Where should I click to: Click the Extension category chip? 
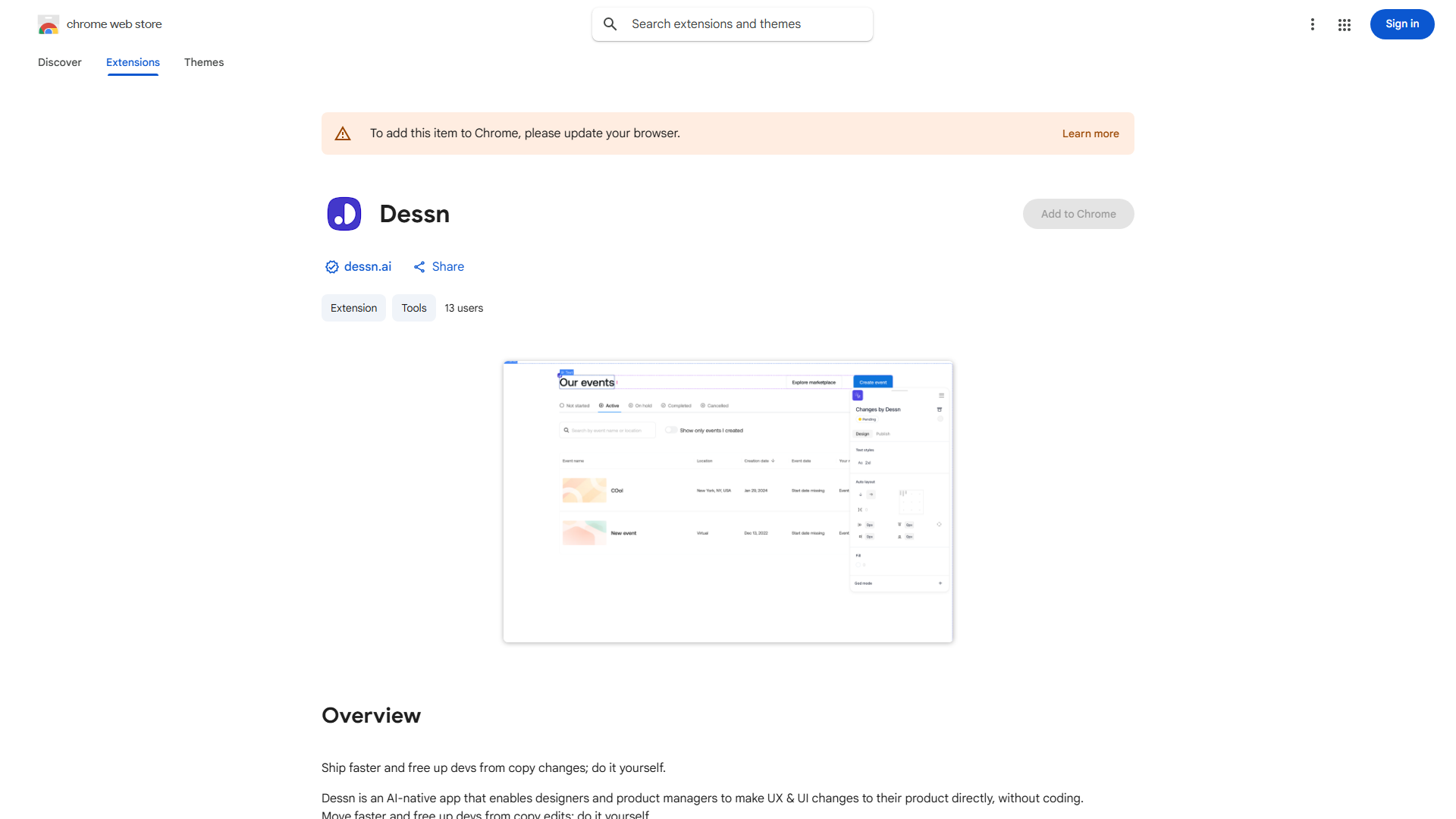[x=353, y=308]
